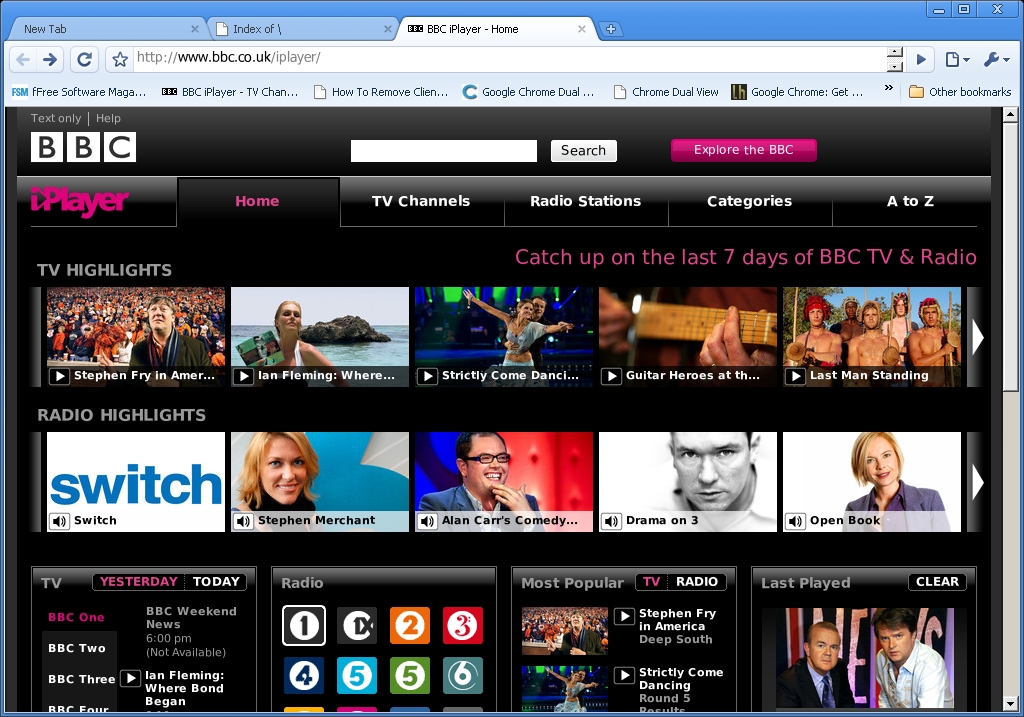
Task: Open the fFree Software Maga... bookmark
Action: (78, 92)
